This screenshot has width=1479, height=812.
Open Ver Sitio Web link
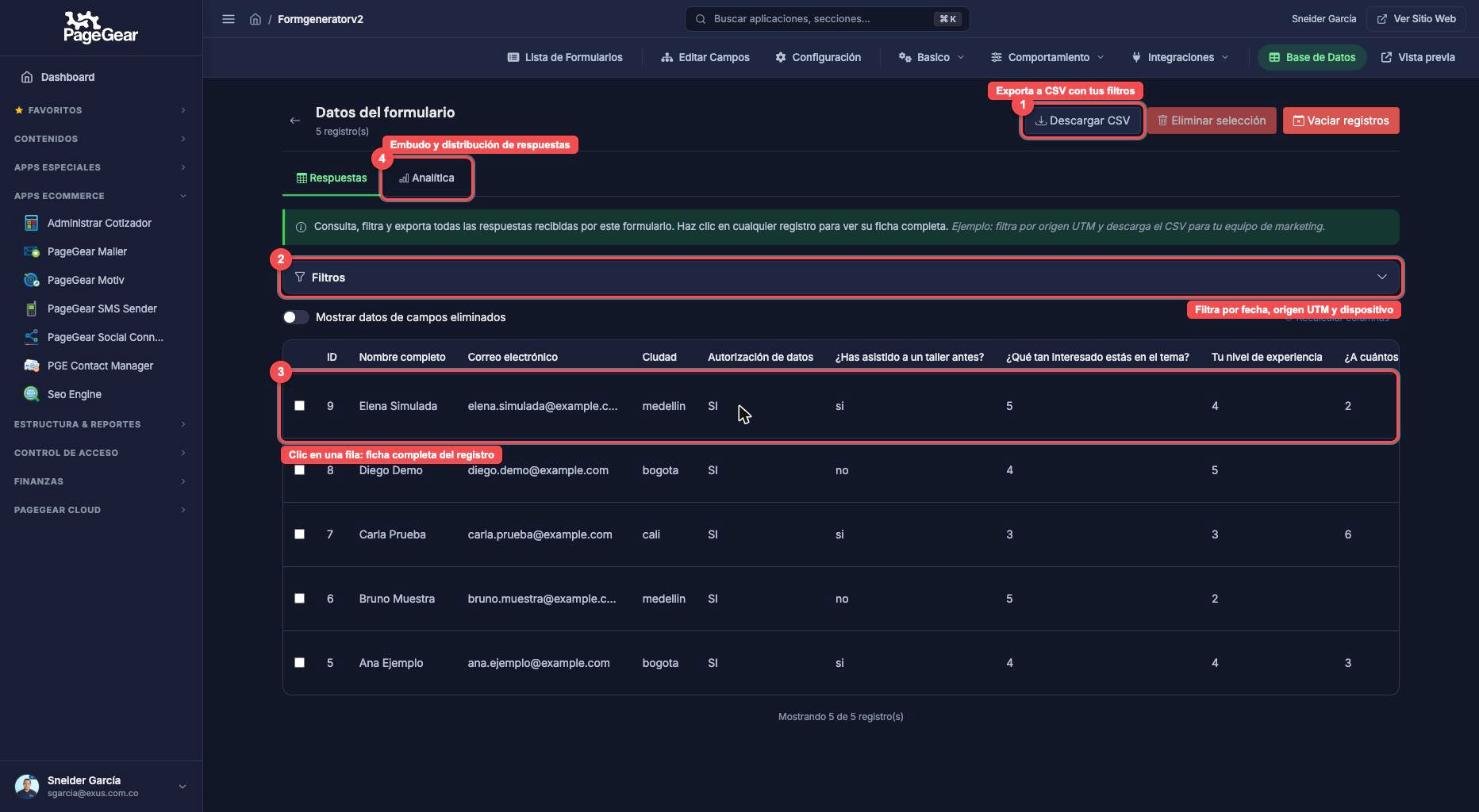(x=1415, y=19)
